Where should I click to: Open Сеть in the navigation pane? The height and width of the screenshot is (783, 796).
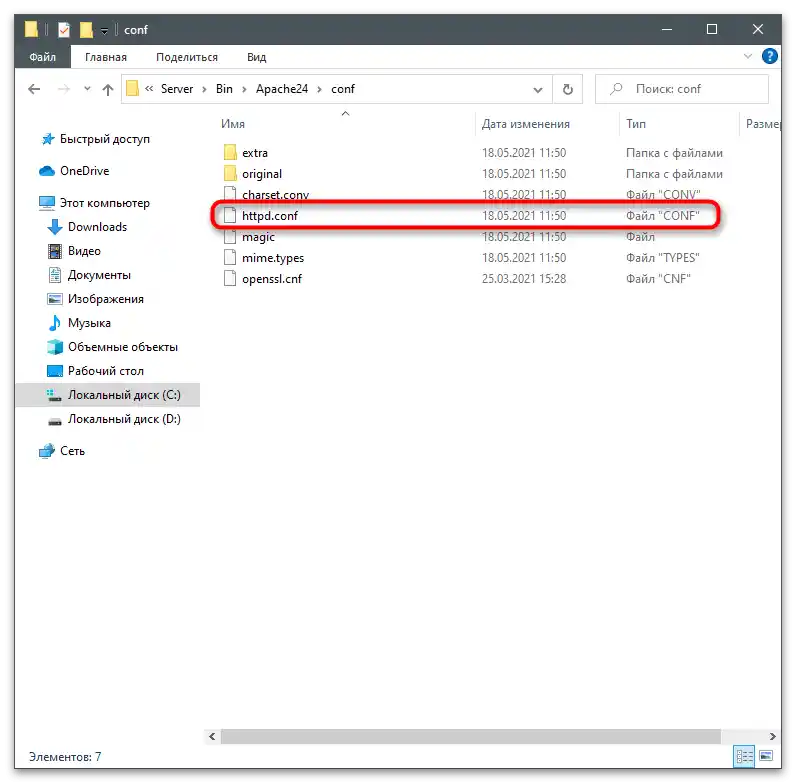[x=72, y=451]
